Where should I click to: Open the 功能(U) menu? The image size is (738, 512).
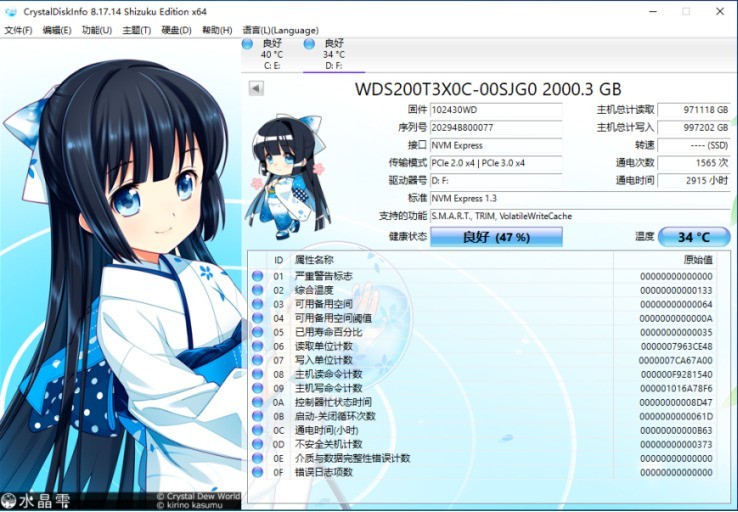coord(96,31)
